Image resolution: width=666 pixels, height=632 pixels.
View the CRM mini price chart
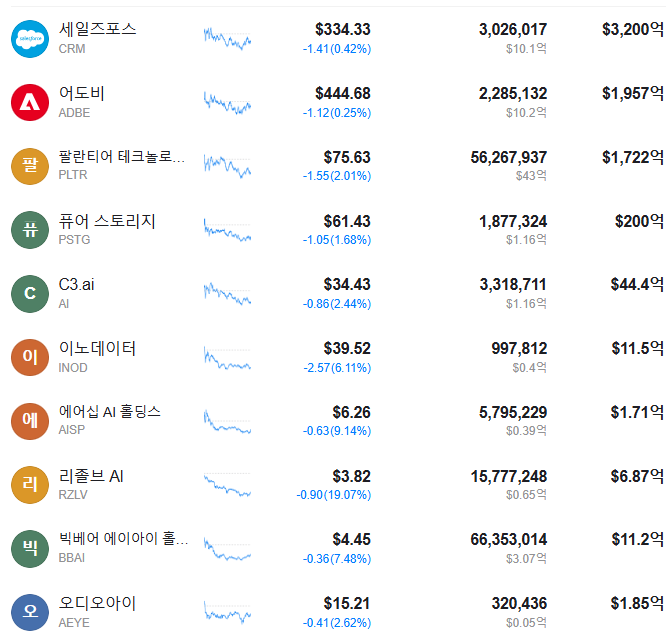227,39
